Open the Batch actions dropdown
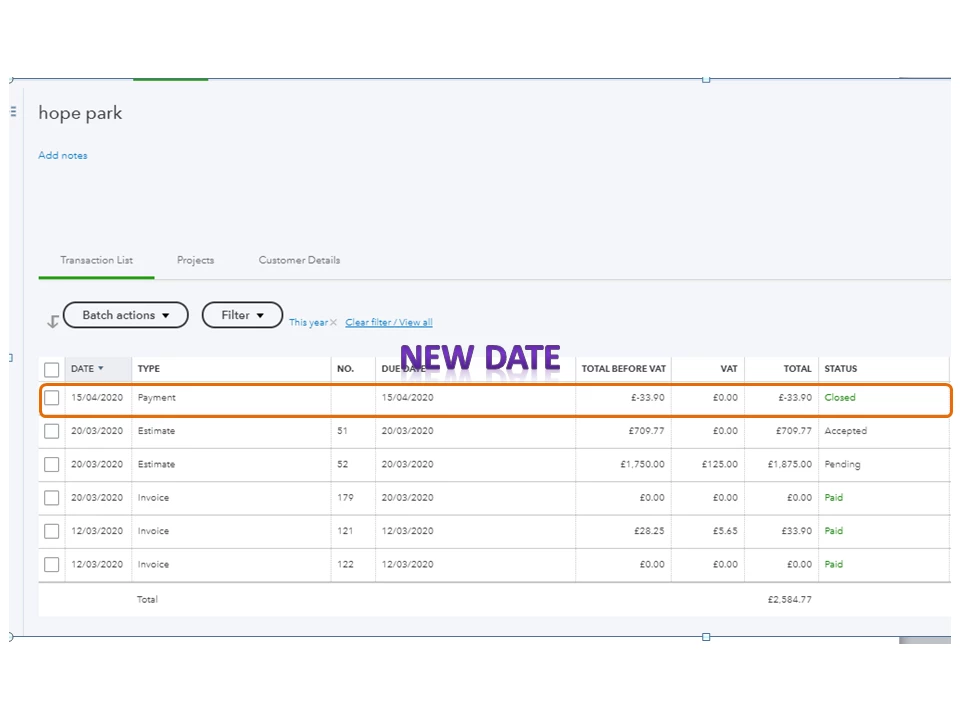960x720 pixels. pos(126,315)
